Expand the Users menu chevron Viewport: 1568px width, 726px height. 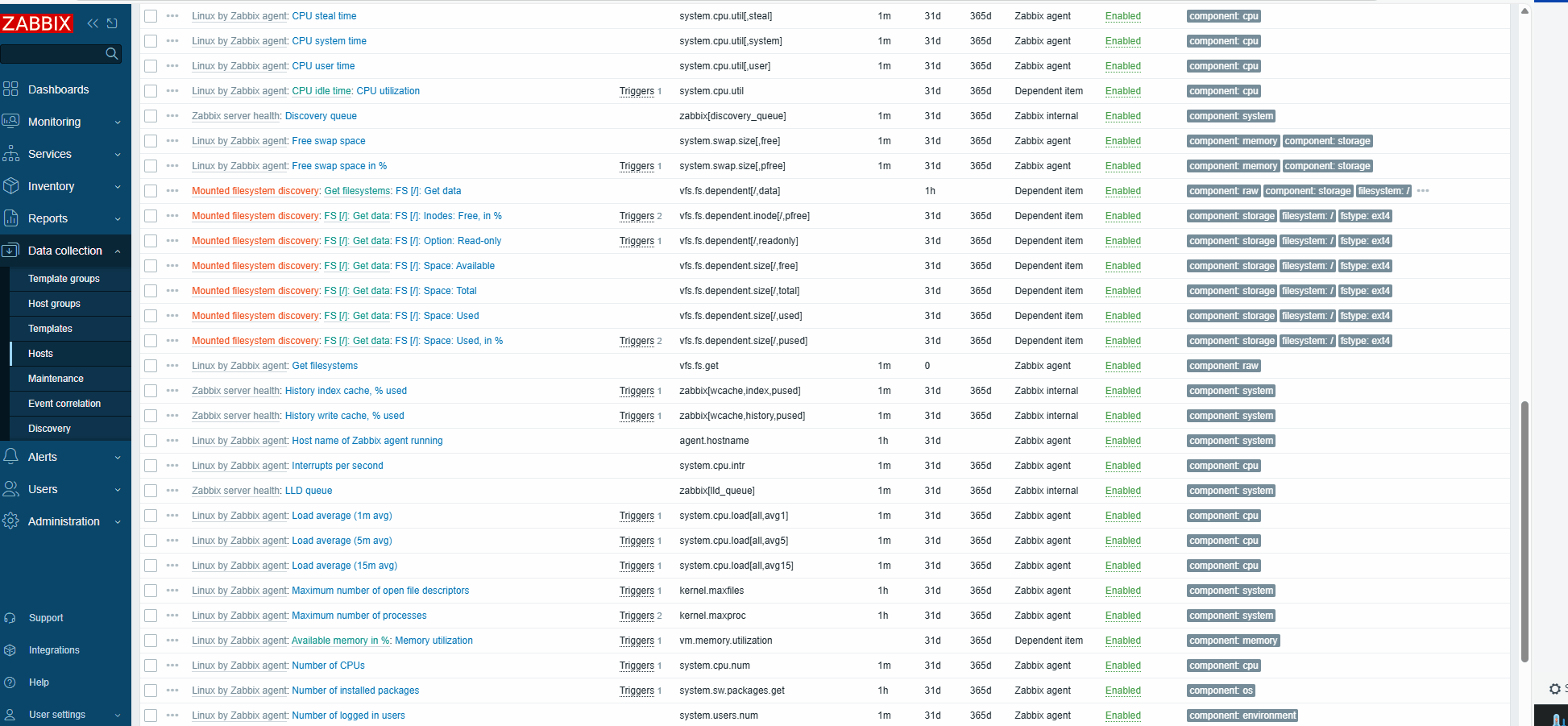pos(118,490)
